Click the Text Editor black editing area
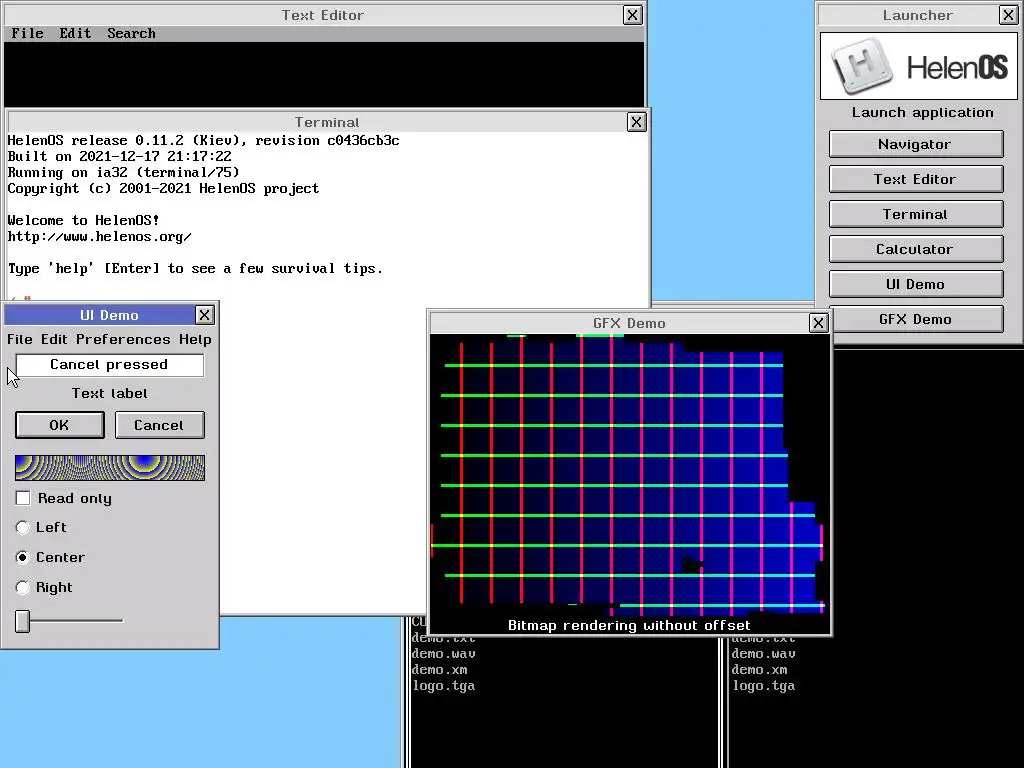Image resolution: width=1024 pixels, height=768 pixels. pos(324,74)
